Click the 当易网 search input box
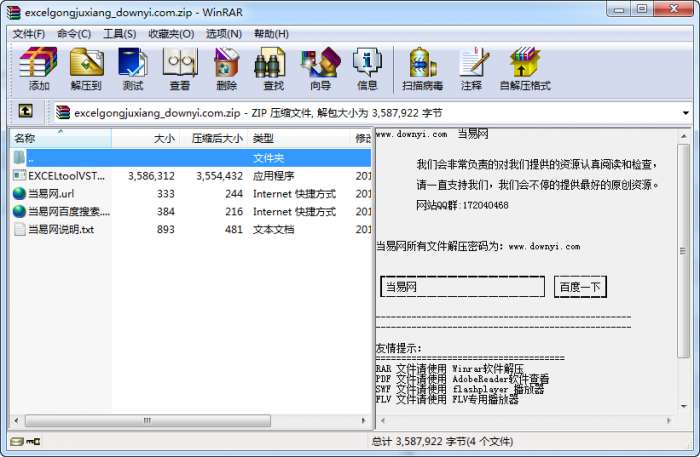 [x=462, y=287]
